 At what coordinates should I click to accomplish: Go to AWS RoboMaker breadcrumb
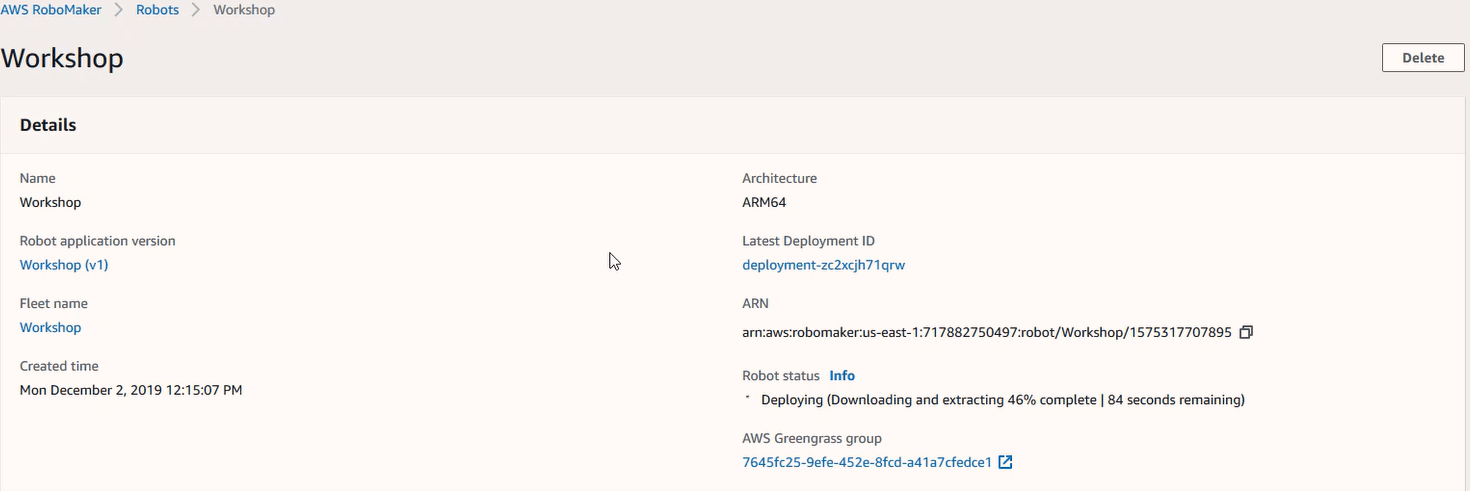click(51, 10)
